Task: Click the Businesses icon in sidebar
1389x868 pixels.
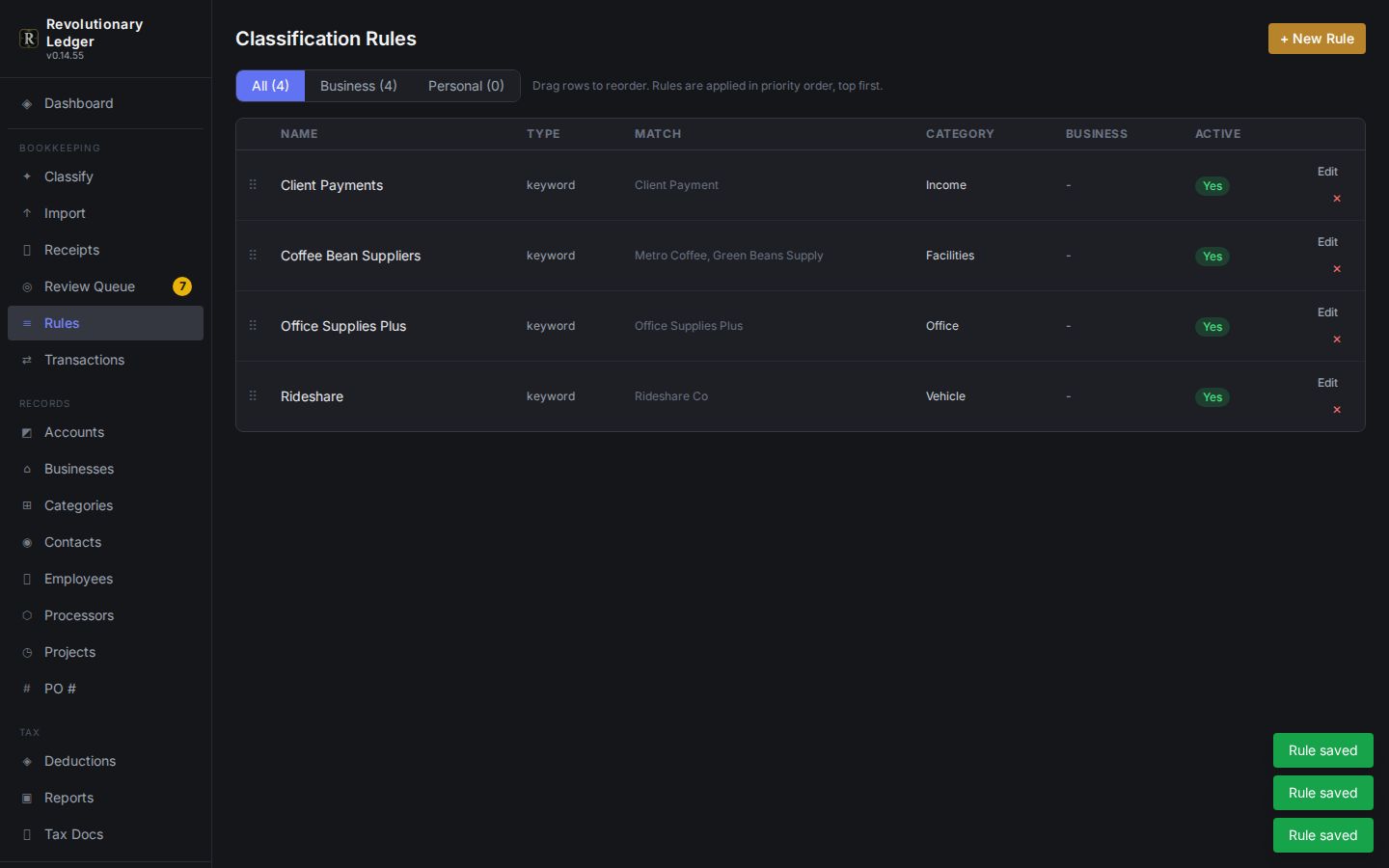Action: (27, 470)
